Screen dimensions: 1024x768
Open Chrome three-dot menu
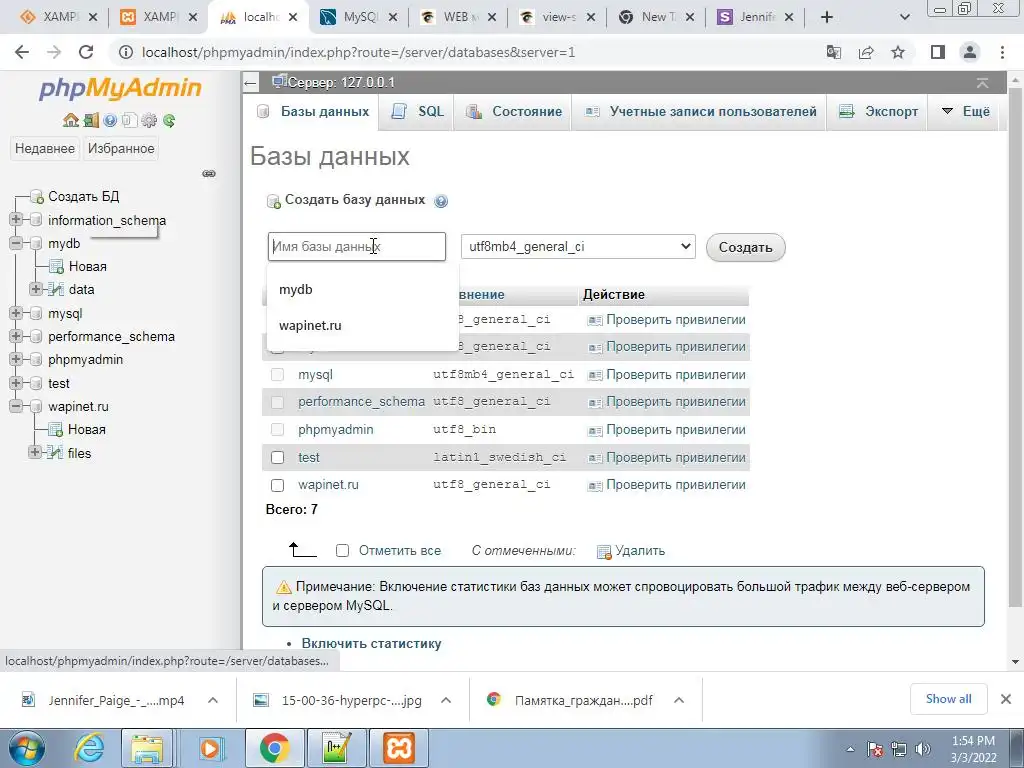coord(1002,52)
